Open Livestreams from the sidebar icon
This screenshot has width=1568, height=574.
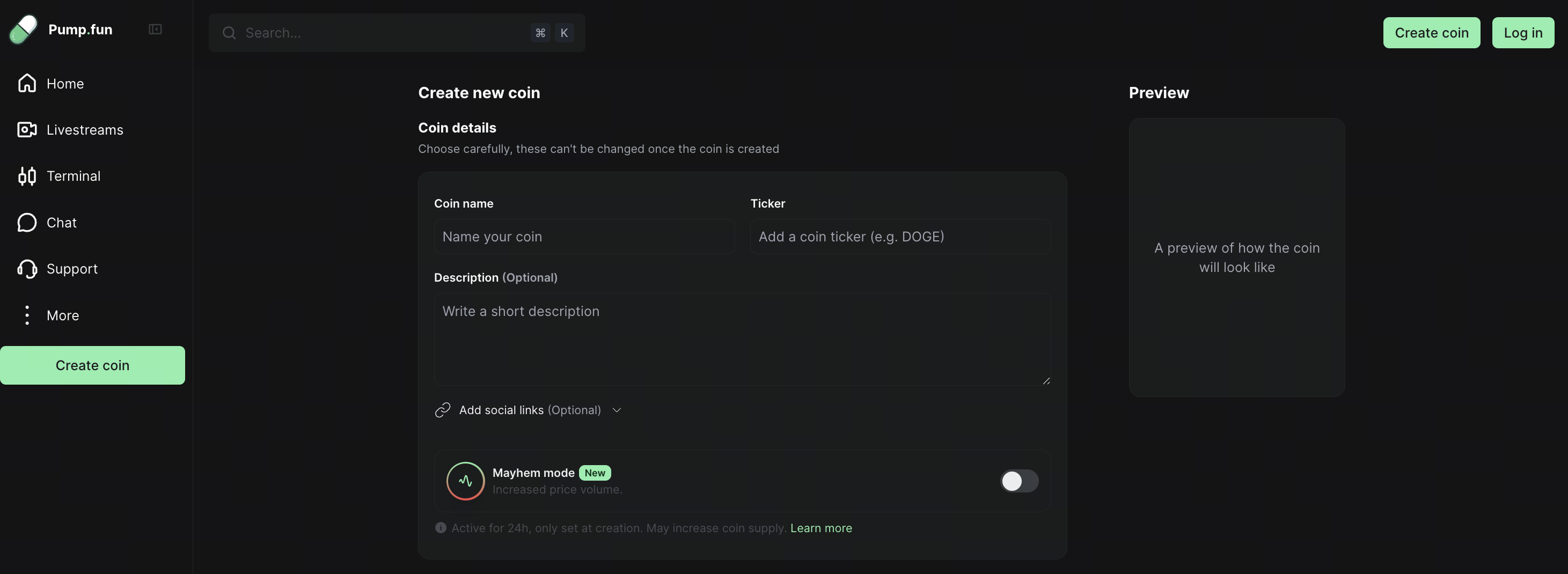[27, 130]
